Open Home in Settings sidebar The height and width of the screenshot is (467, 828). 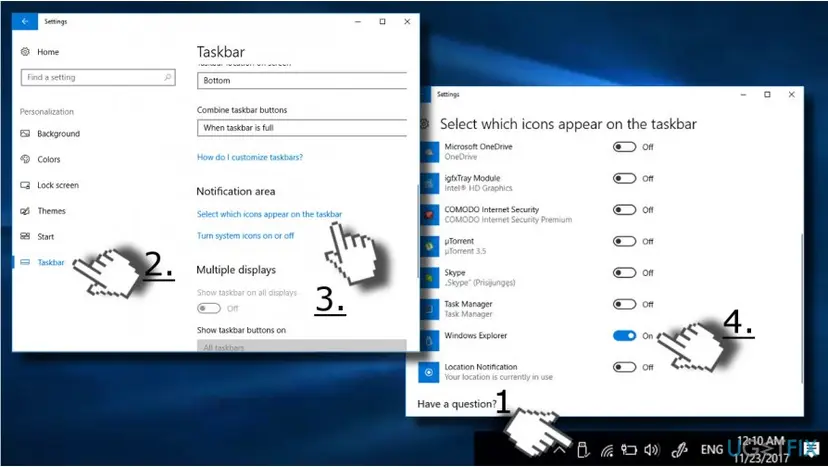click(x=48, y=52)
